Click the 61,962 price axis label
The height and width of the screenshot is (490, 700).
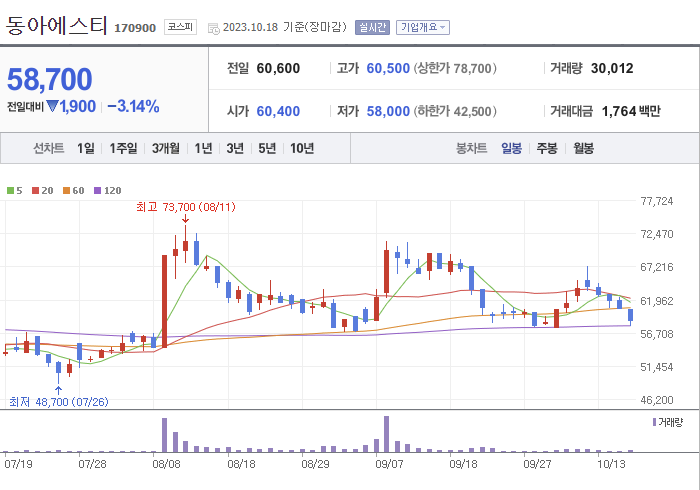(657, 301)
